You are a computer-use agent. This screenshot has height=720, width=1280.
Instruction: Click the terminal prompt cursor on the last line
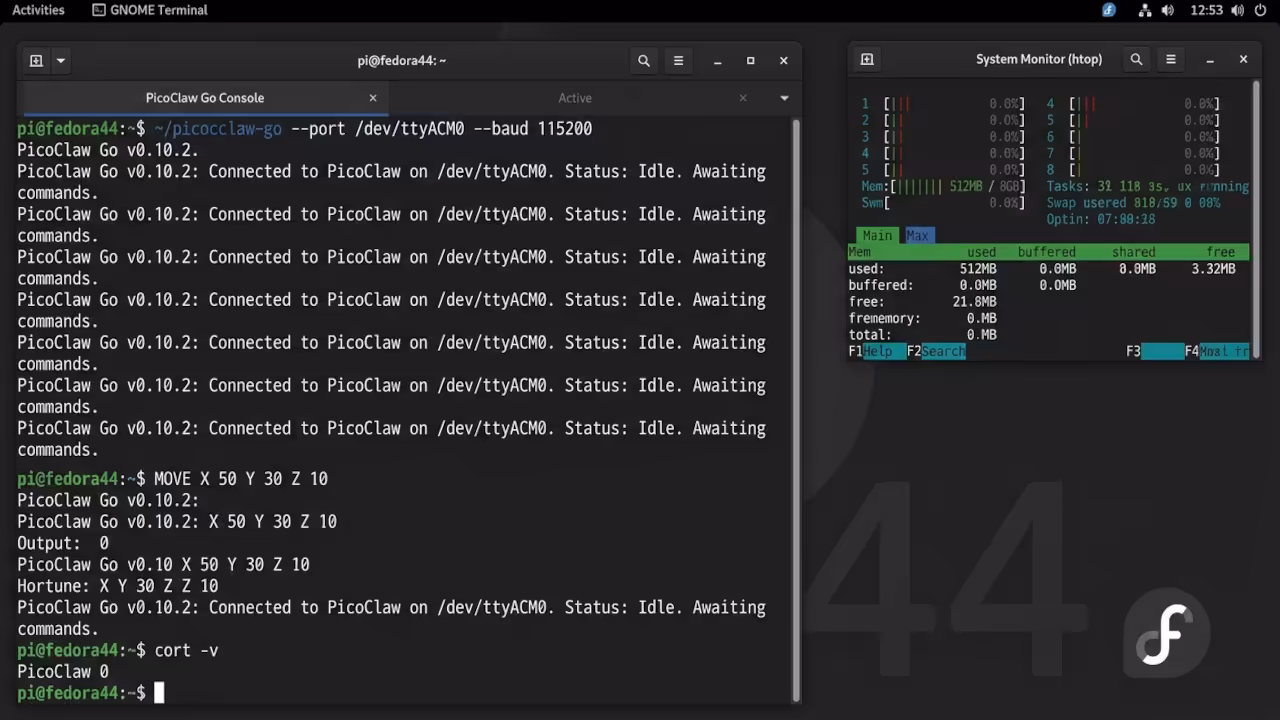(x=158, y=693)
